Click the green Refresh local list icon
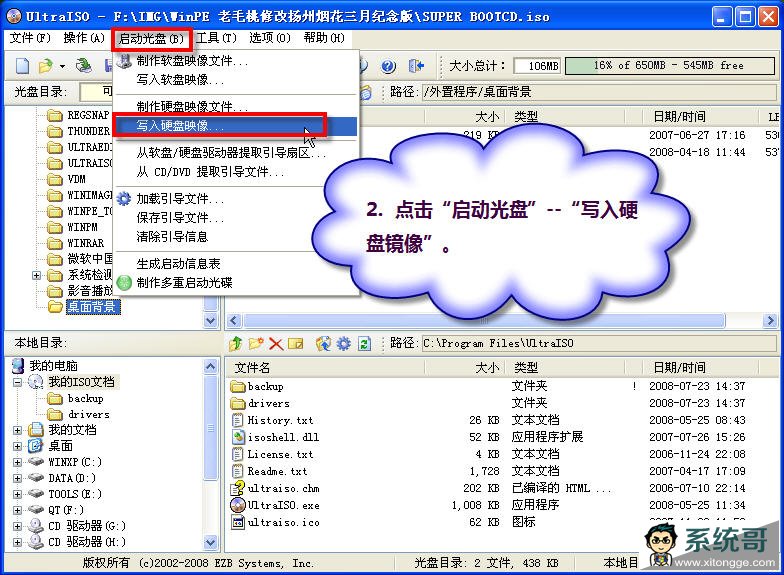Screen dimensions: 784x575 tap(364, 344)
